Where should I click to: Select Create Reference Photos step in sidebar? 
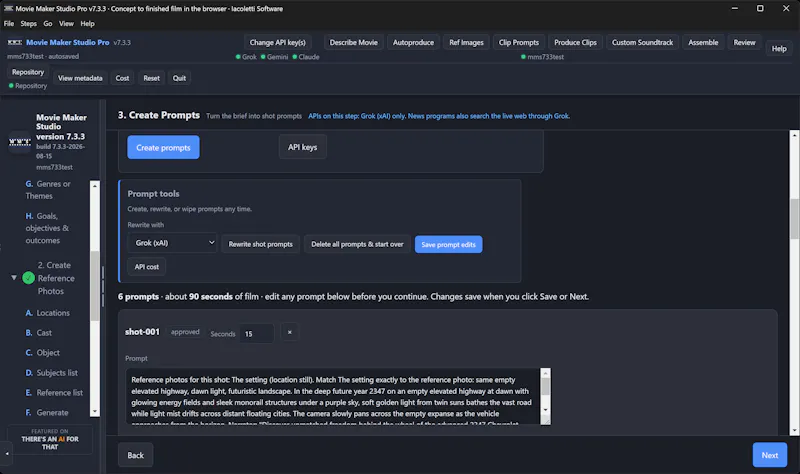coord(56,278)
